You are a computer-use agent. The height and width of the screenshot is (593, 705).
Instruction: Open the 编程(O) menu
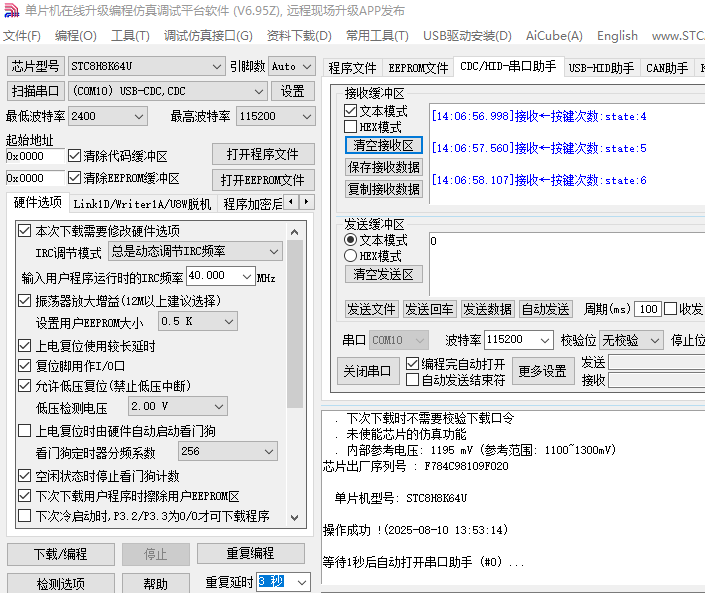click(76, 36)
